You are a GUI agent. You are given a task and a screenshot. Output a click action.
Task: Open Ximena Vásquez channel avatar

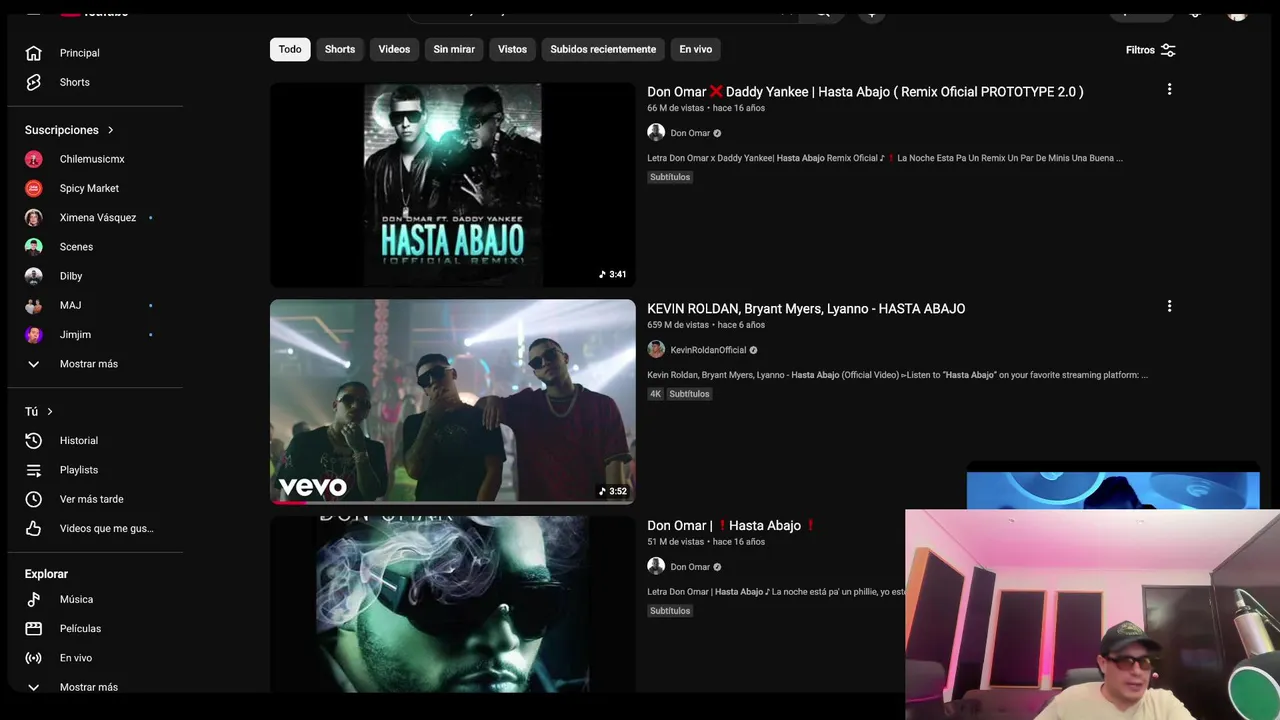pos(33,217)
